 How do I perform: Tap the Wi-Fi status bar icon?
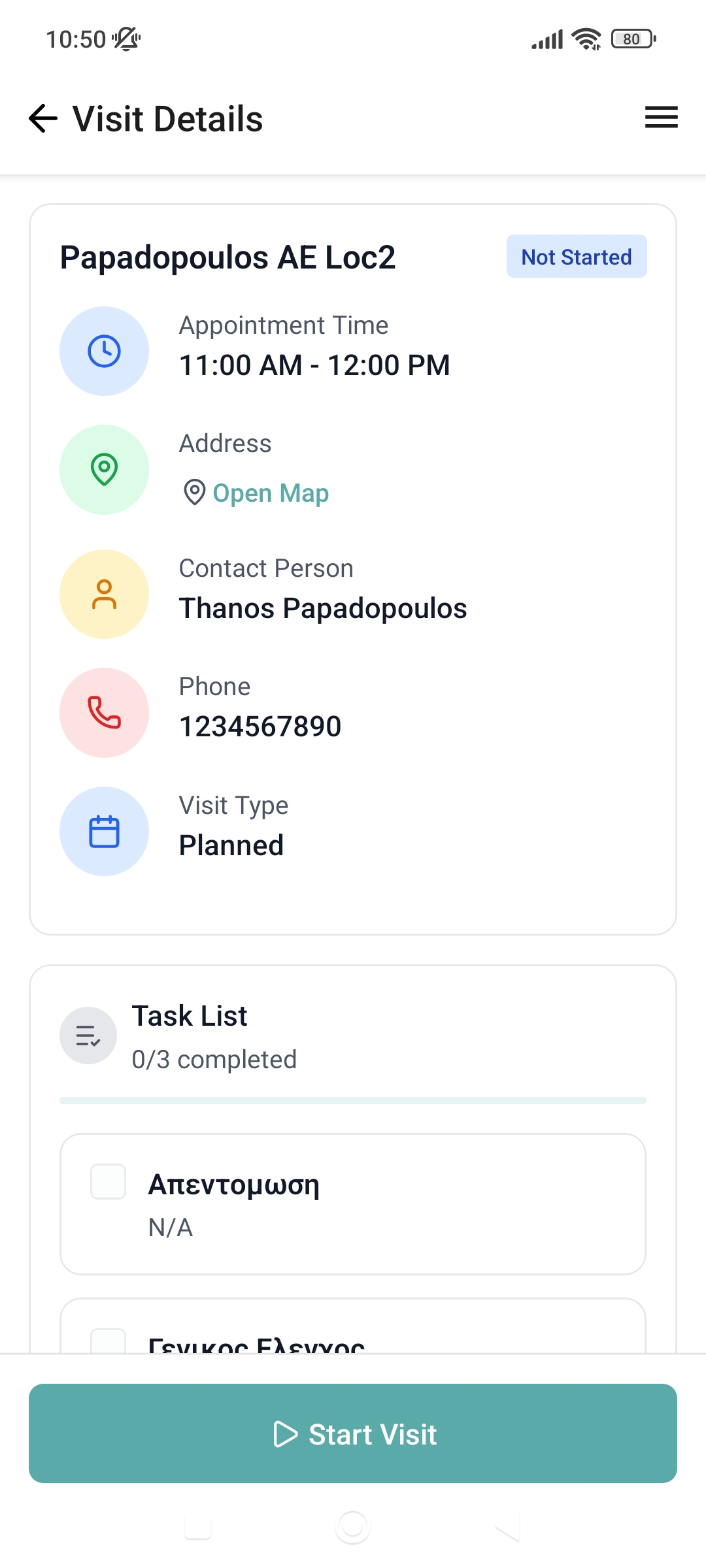pyautogui.click(x=586, y=39)
